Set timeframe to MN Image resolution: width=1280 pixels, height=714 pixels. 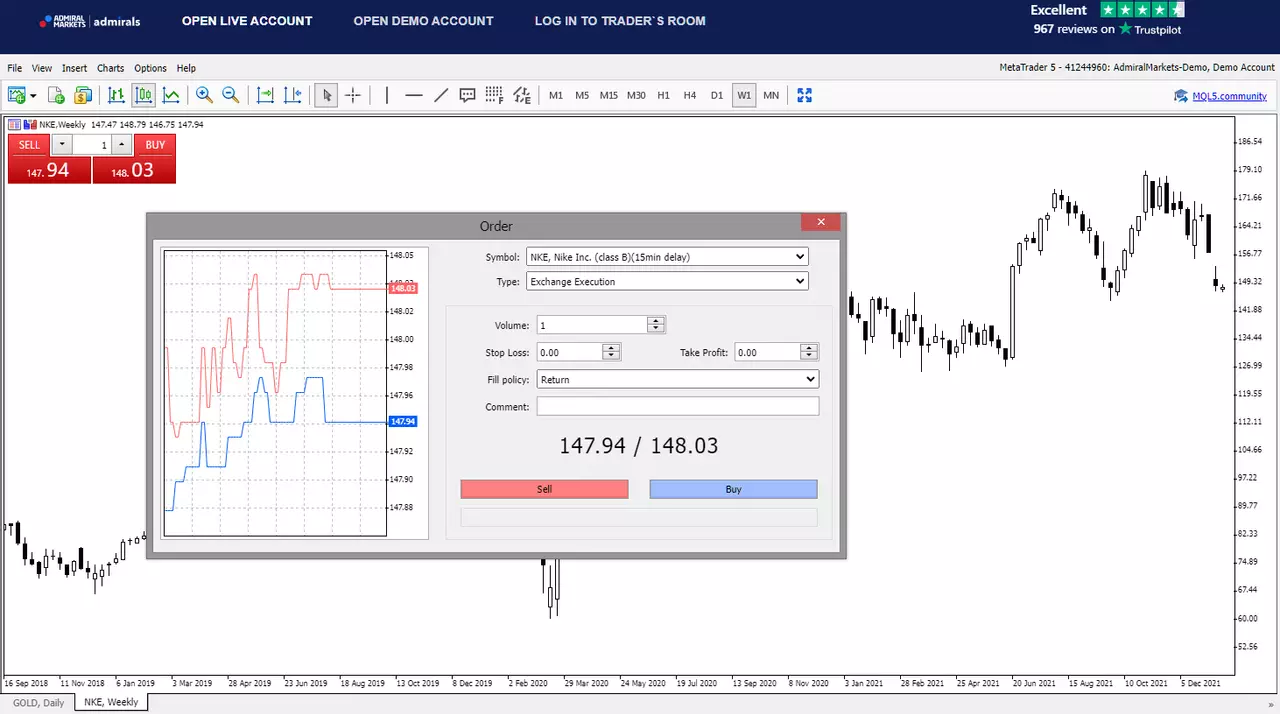[771, 96]
